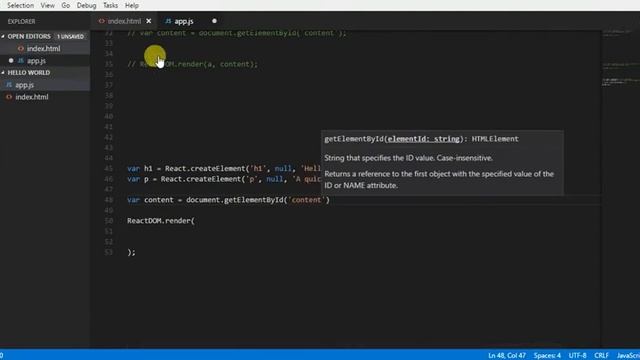Click the getElementById signature in tooltip
This screenshot has height=360, width=640.
(421, 139)
